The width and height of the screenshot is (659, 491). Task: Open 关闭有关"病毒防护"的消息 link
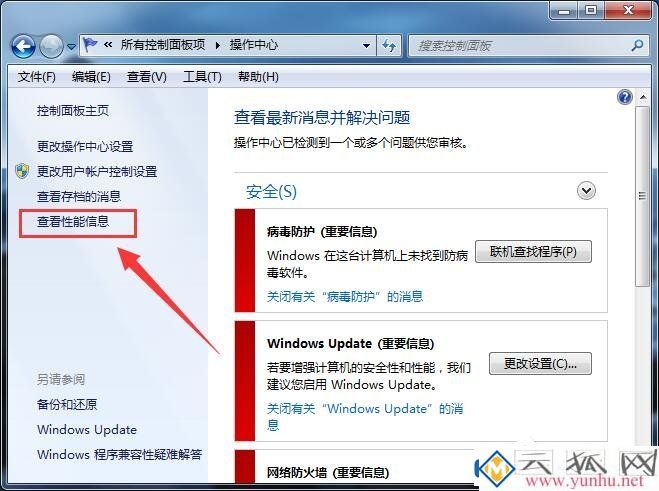pos(345,297)
